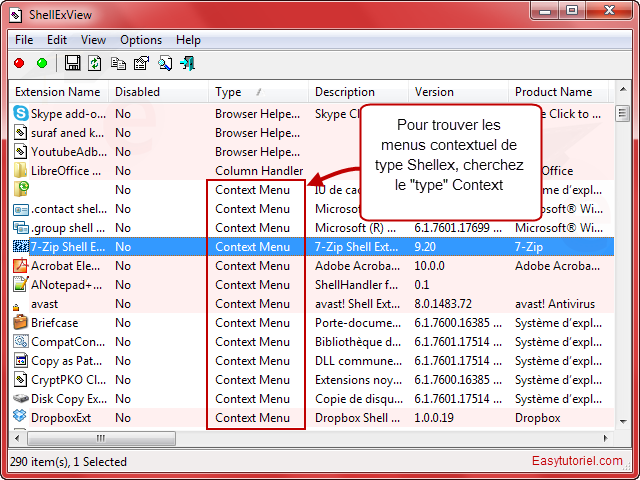Click the CryptPKO row icon
Image resolution: width=640 pixels, height=480 pixels.
tap(20, 380)
